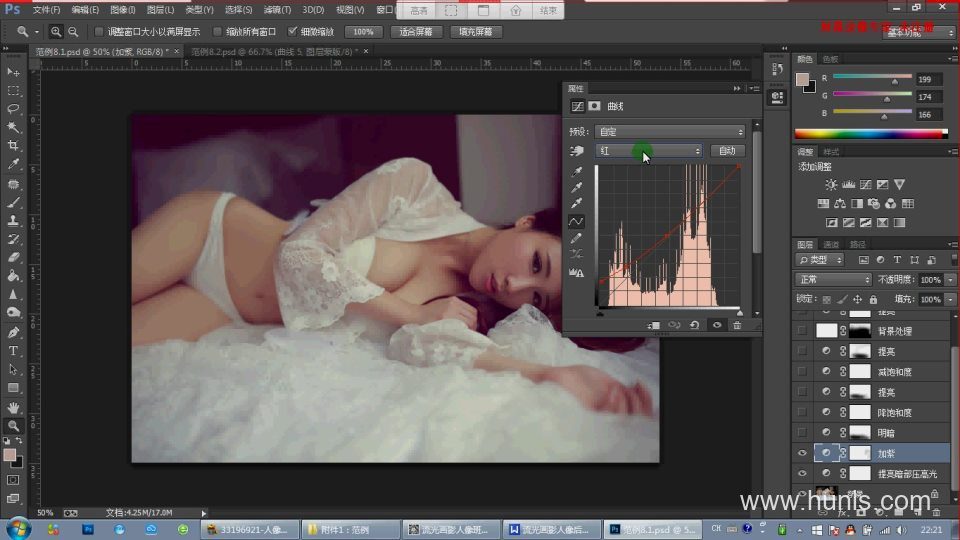Click the color spectrum ramp bar
Image resolution: width=960 pixels, height=540 pixels.
(870, 133)
